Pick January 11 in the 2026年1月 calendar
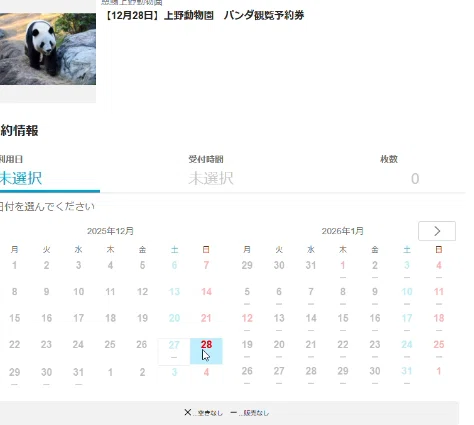This screenshot has width=474, height=425. (439, 294)
